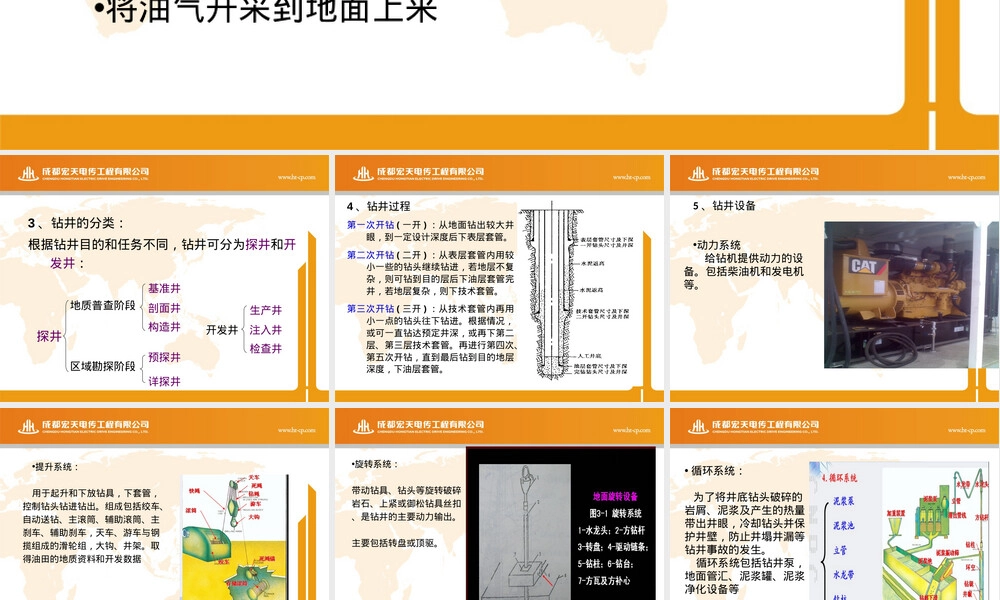Click the wellbore casing cross-section diagram
The width and height of the screenshot is (1000, 600).
(575, 293)
